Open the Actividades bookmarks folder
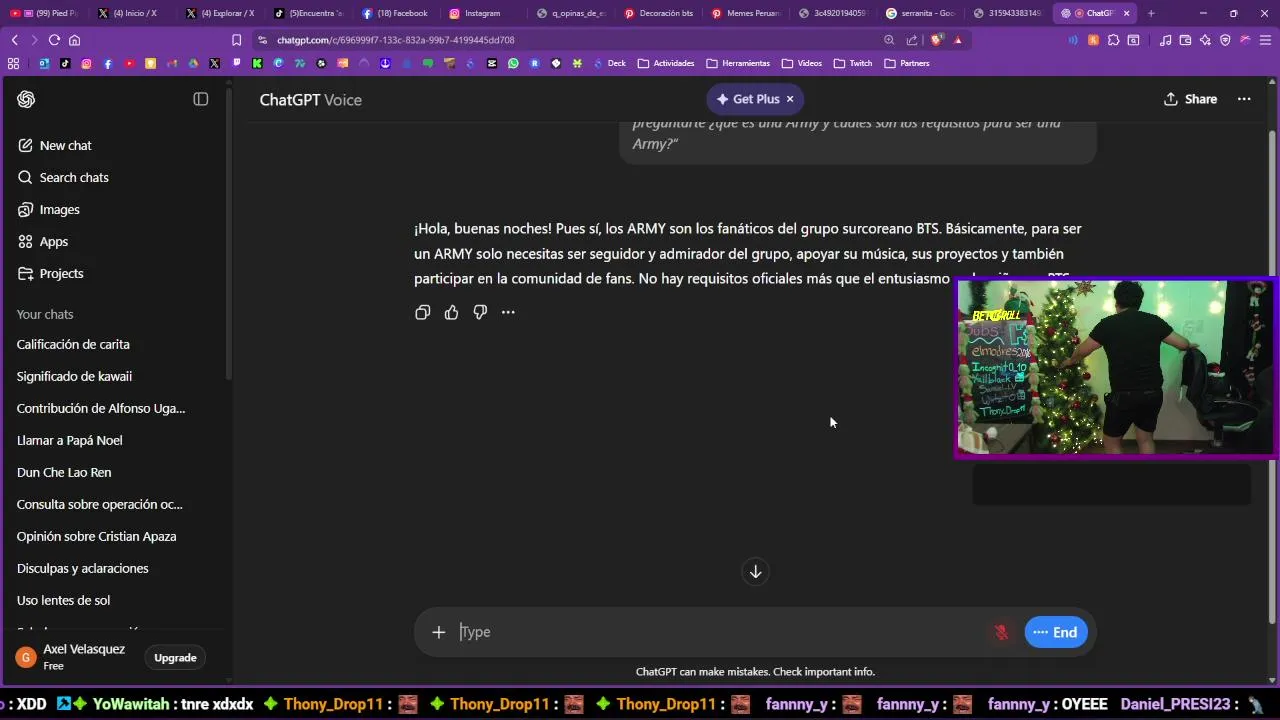The width and height of the screenshot is (1280, 720). [665, 63]
